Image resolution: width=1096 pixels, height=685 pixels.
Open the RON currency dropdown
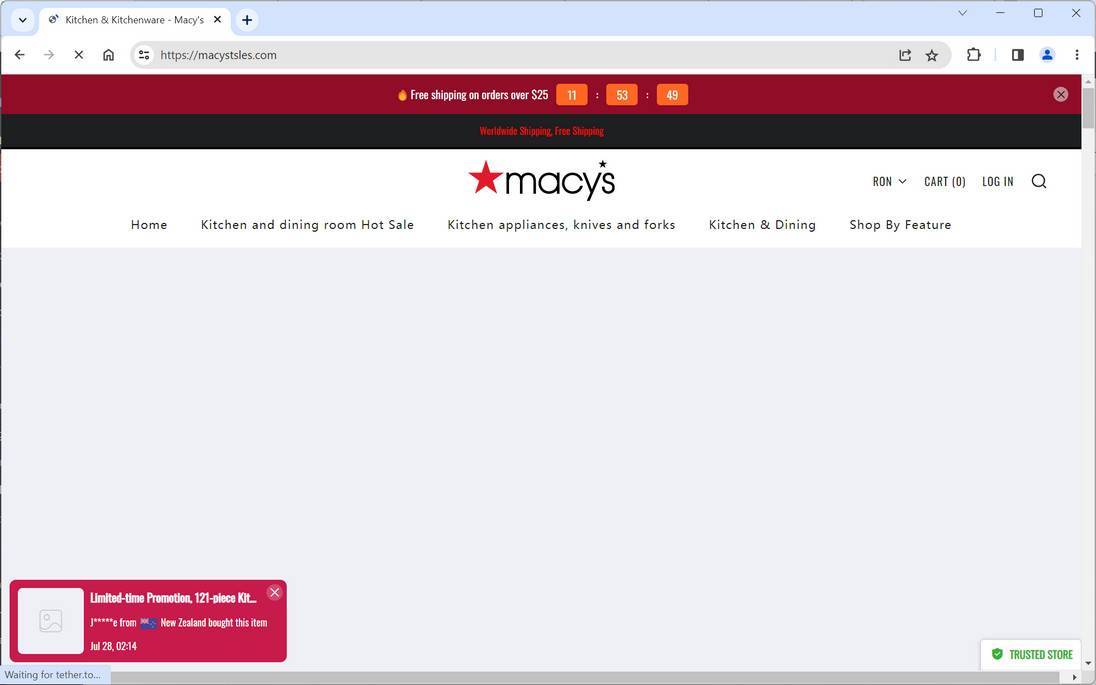coord(888,181)
